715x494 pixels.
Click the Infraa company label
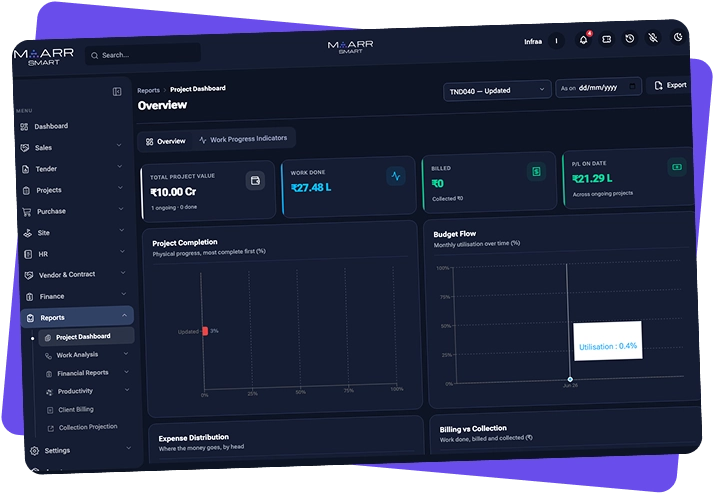pos(533,42)
